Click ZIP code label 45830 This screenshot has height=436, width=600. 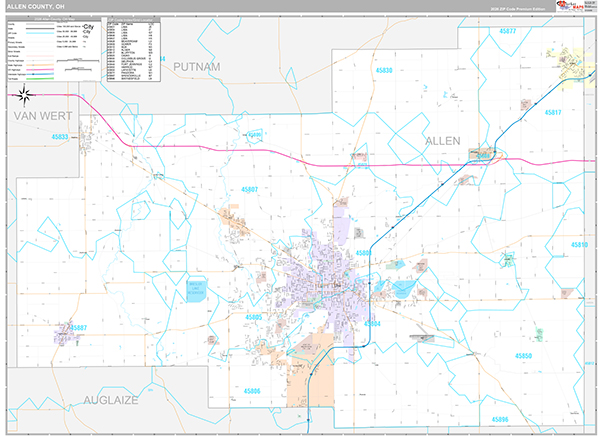(384, 70)
